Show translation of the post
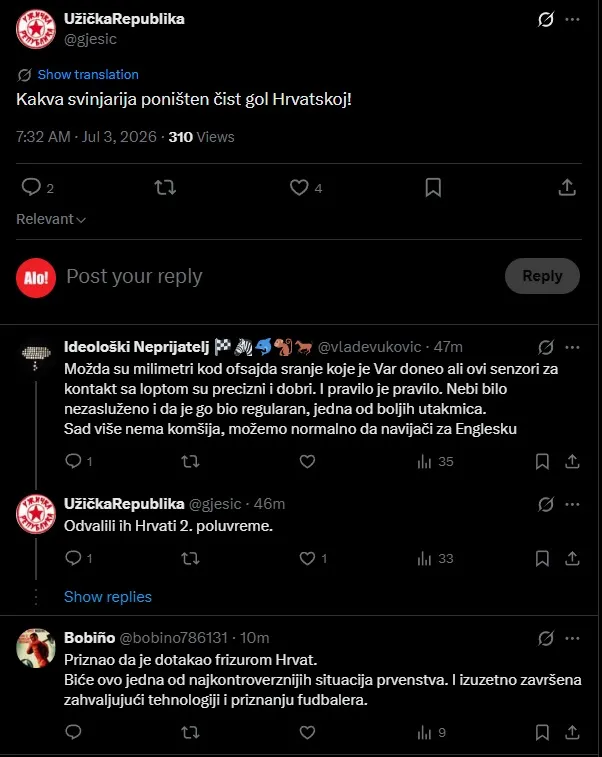Image resolution: width=602 pixels, height=757 pixels. tap(88, 75)
